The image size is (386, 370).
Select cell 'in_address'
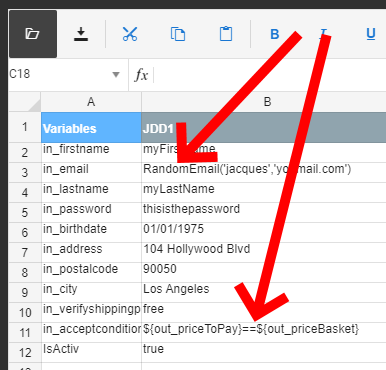tap(91, 253)
